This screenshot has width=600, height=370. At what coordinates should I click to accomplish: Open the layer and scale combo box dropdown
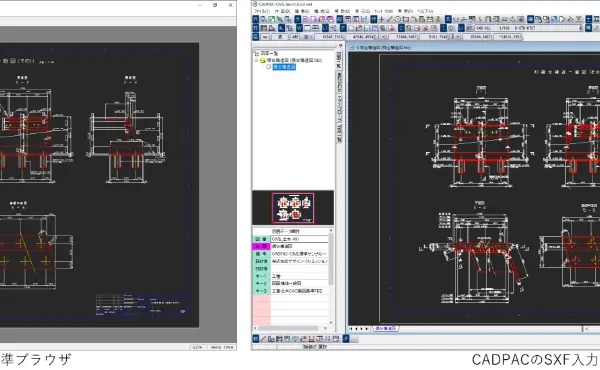tap(580, 28)
